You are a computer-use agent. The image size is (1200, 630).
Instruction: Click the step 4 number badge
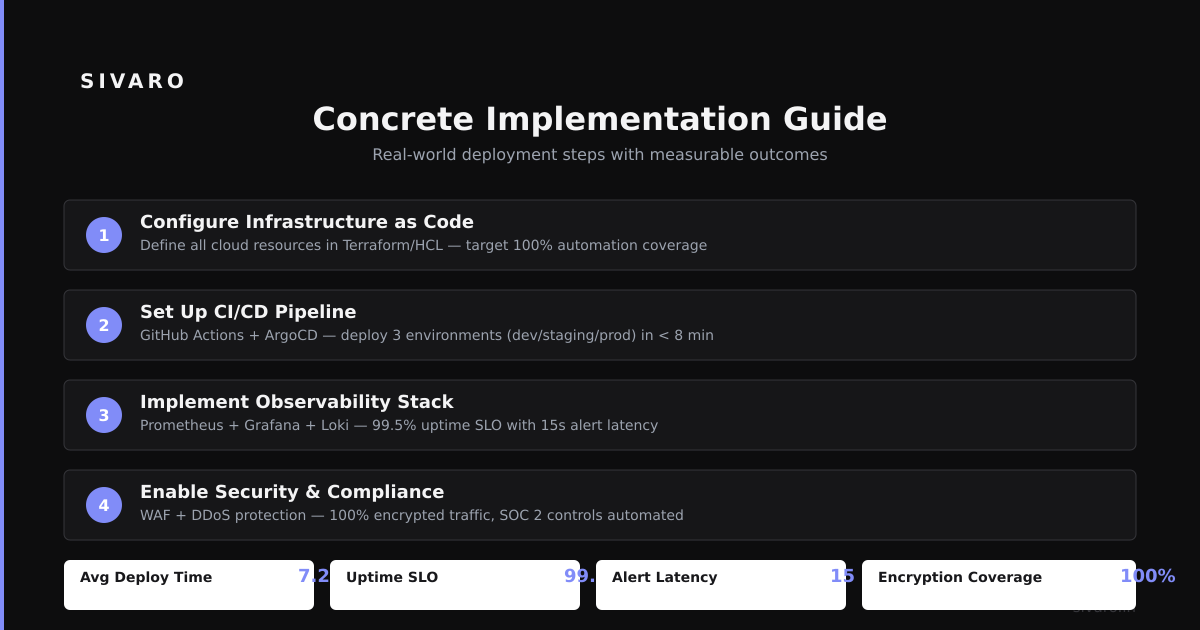pyautogui.click(x=104, y=505)
